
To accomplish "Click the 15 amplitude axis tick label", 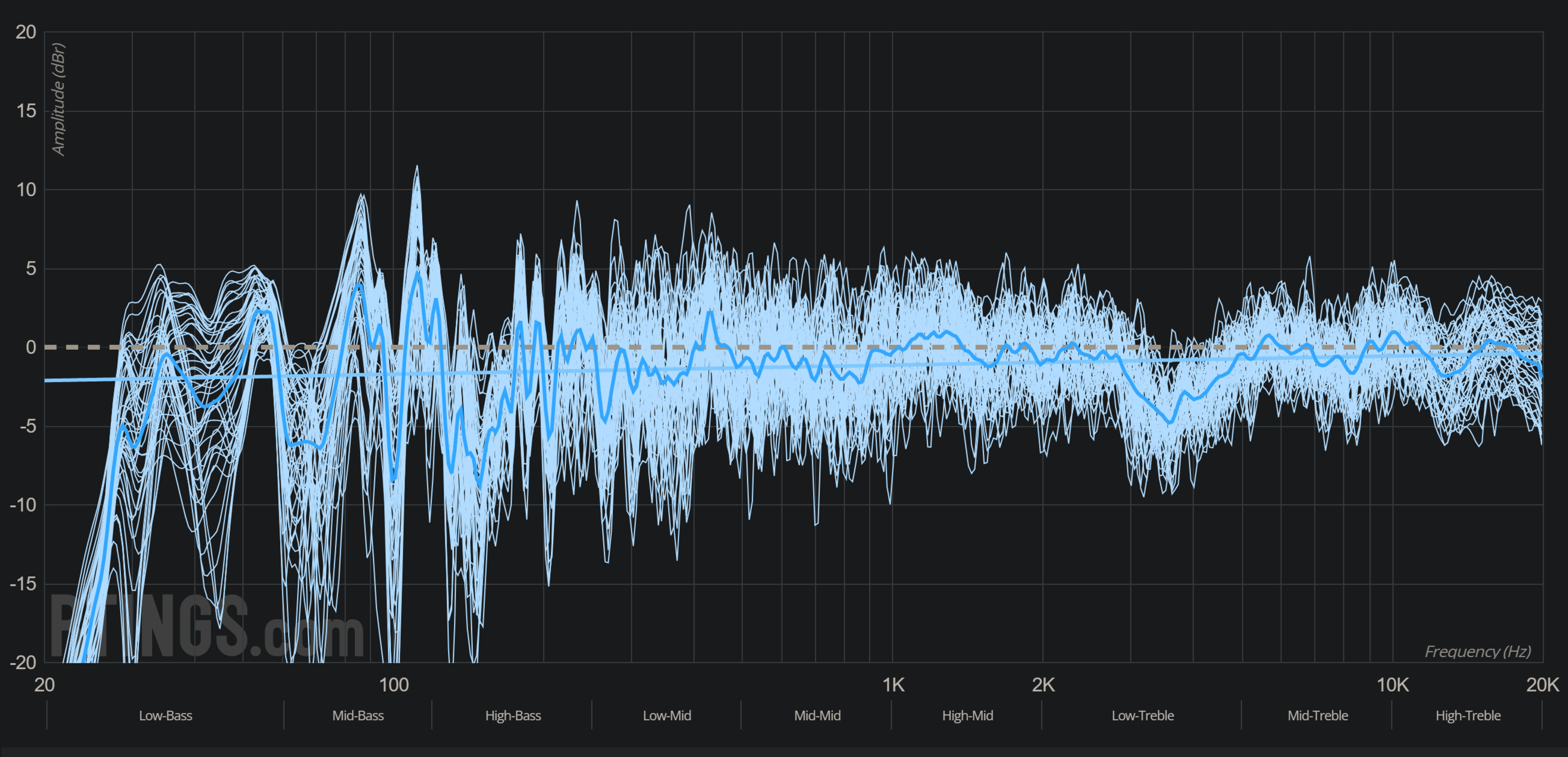I will pyautogui.click(x=26, y=111).
